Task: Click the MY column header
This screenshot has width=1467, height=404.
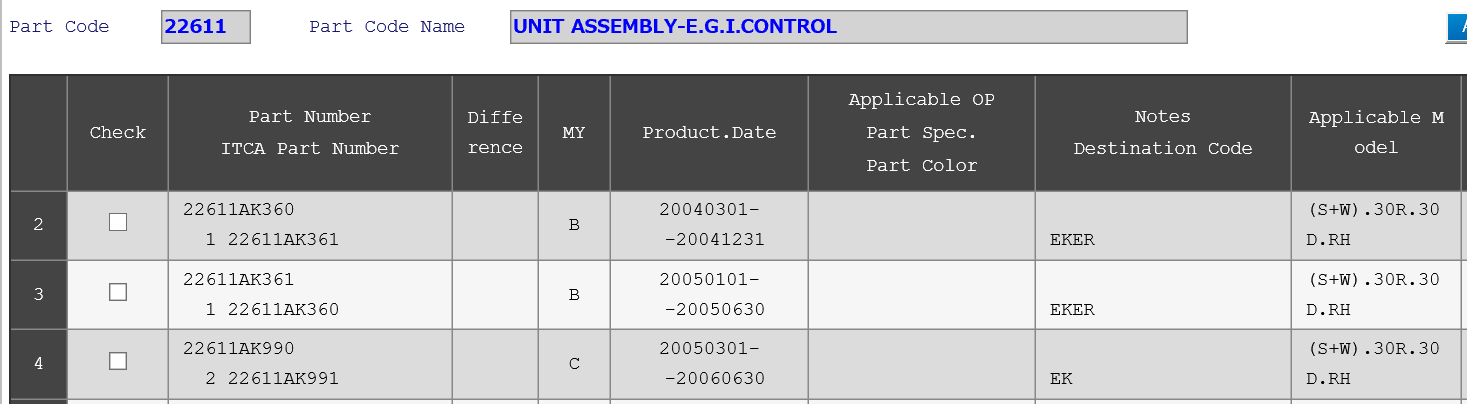Action: [574, 133]
